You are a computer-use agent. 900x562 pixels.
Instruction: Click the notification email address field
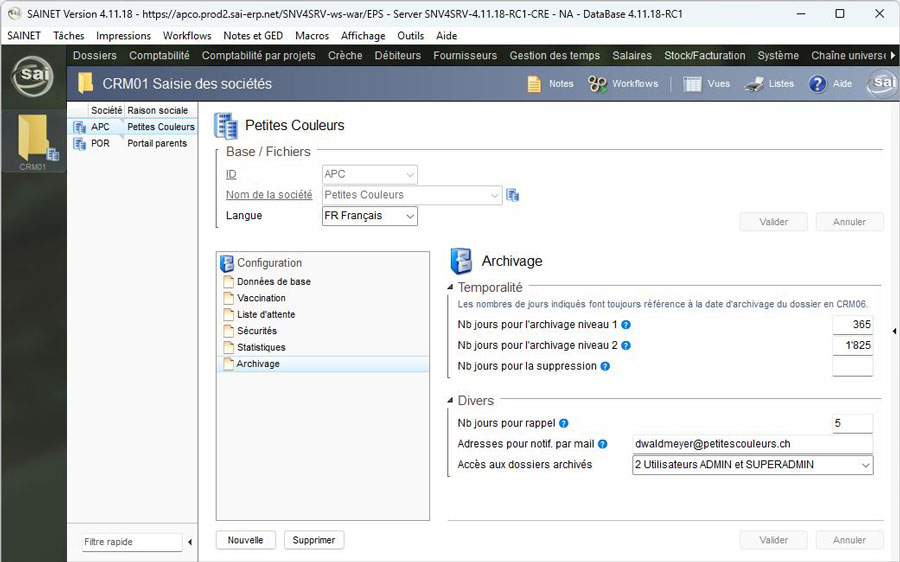pos(752,444)
